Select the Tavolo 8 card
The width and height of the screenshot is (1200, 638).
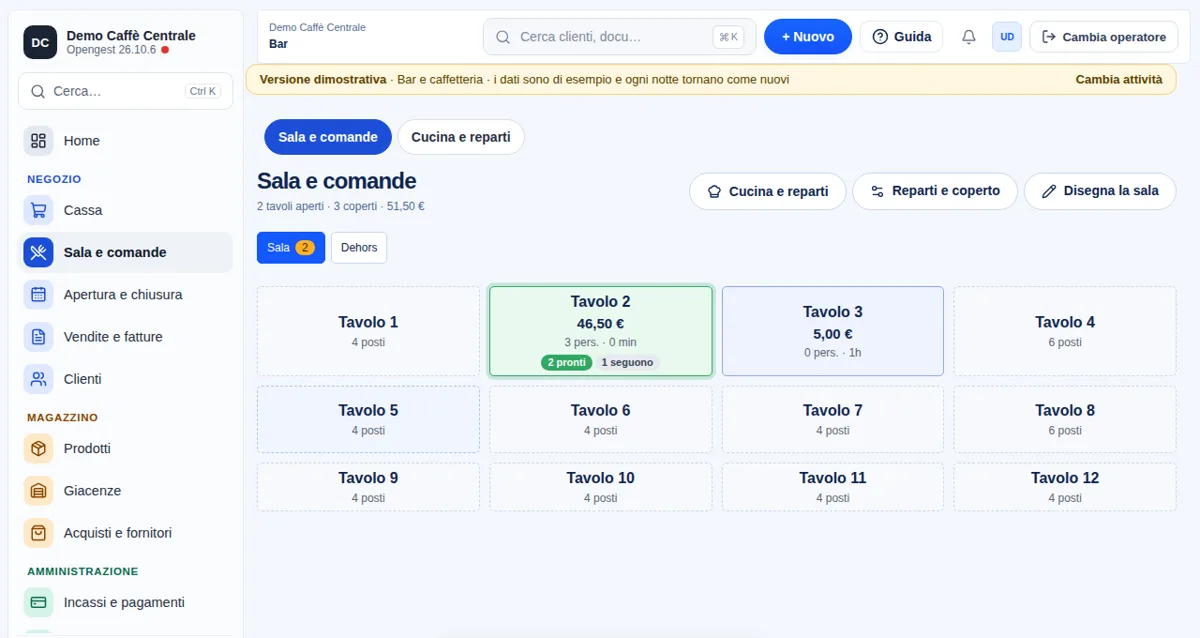(x=1065, y=419)
